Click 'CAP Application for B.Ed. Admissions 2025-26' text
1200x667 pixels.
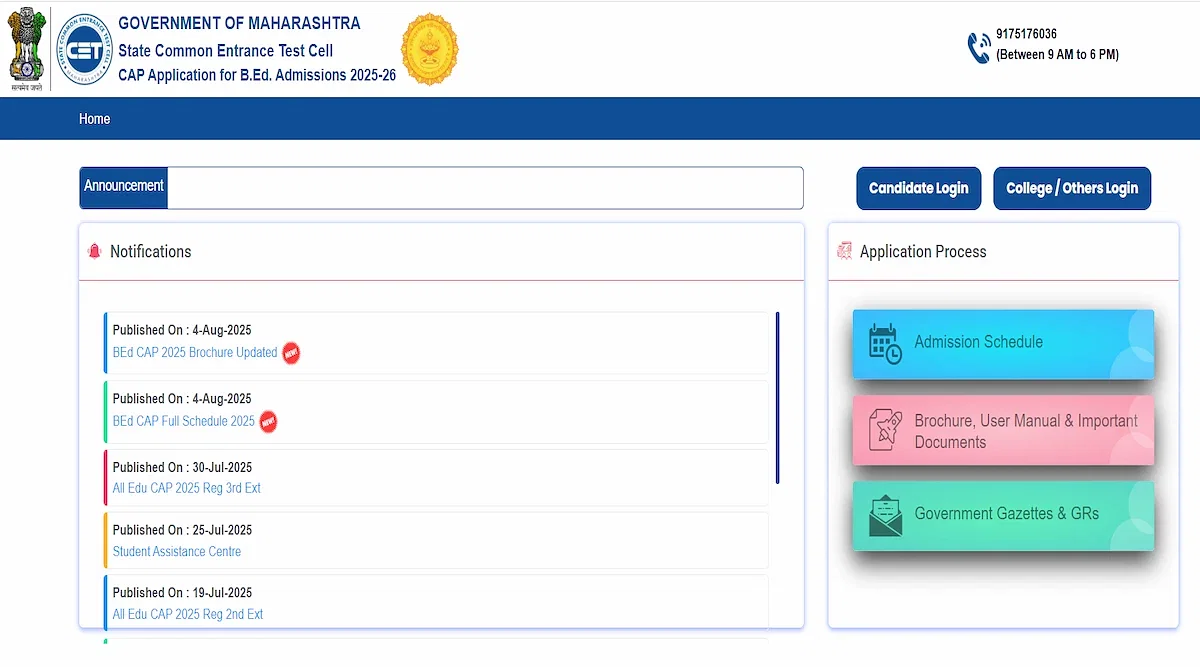tap(257, 76)
